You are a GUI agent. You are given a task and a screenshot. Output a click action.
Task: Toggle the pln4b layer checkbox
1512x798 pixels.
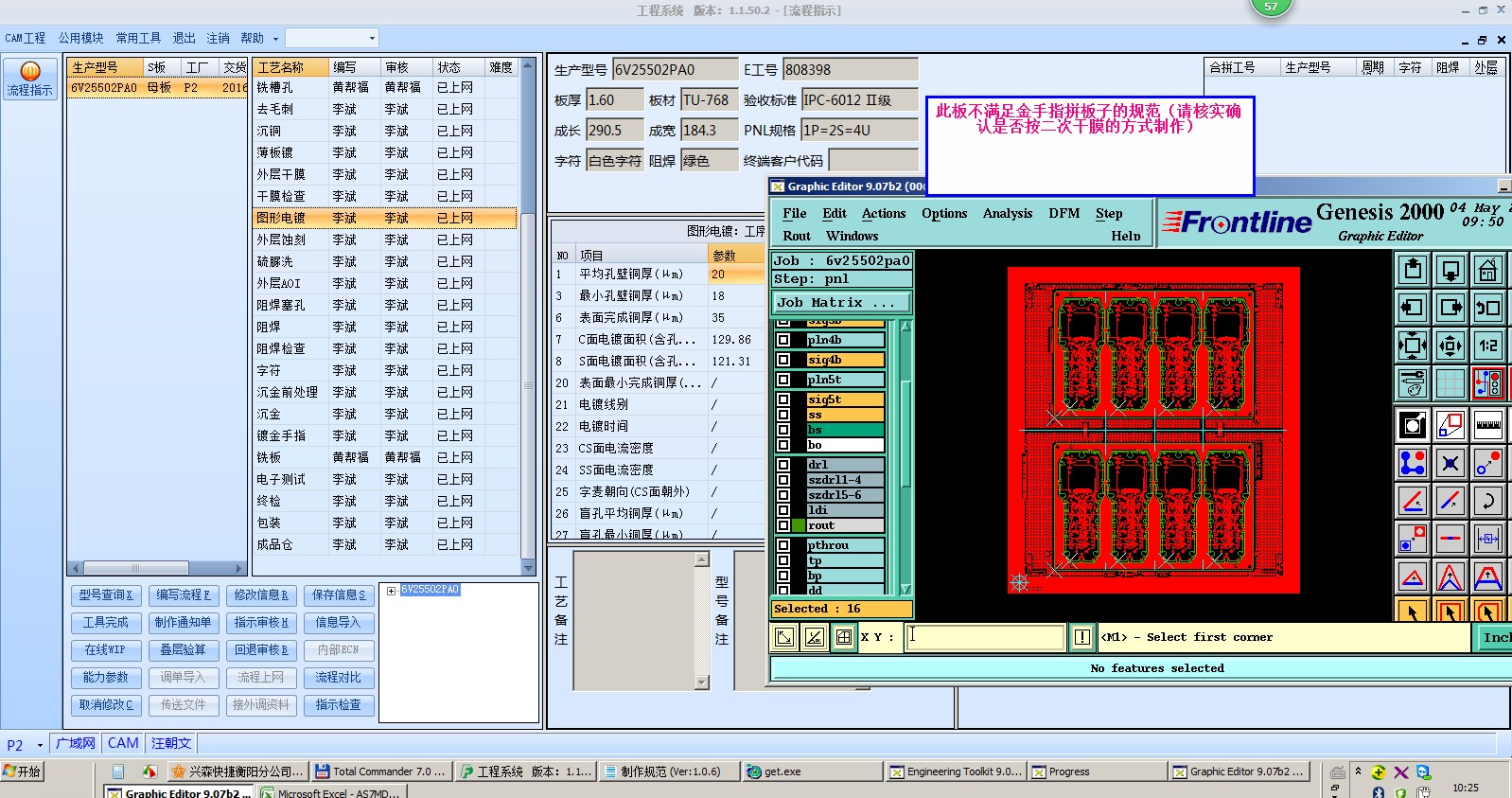[x=783, y=340]
